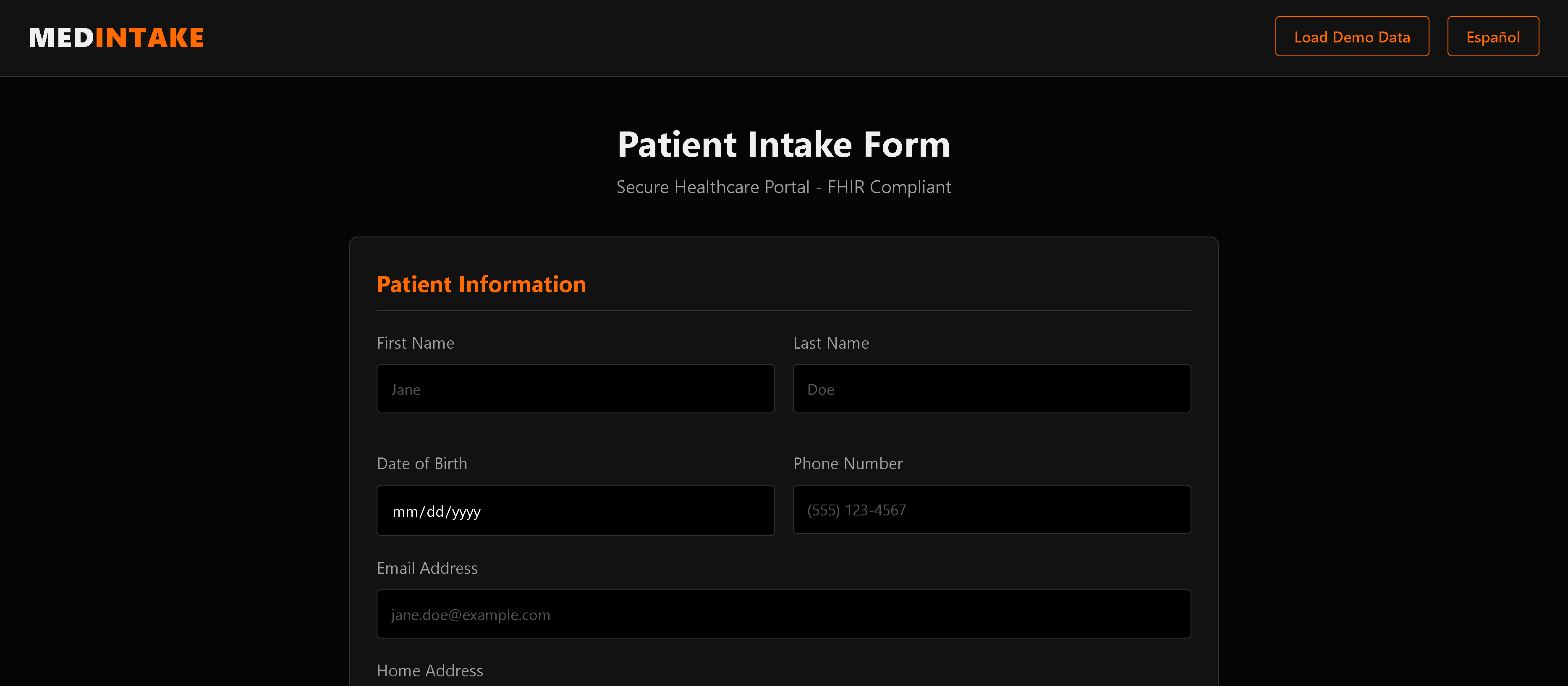1568x686 pixels.
Task: Click the Load Demo Data button
Action: 1352,36
